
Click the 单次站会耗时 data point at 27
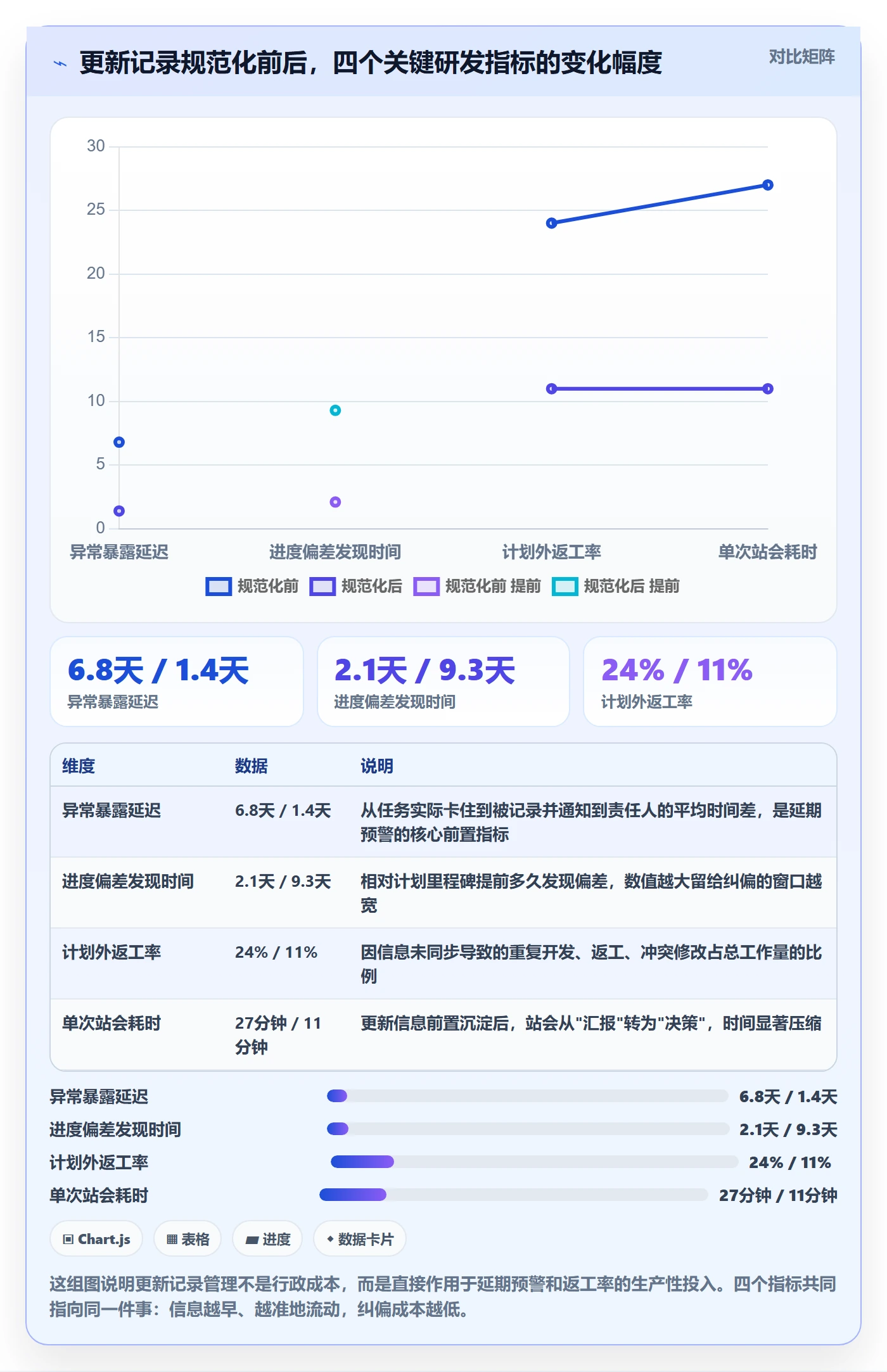(767, 185)
